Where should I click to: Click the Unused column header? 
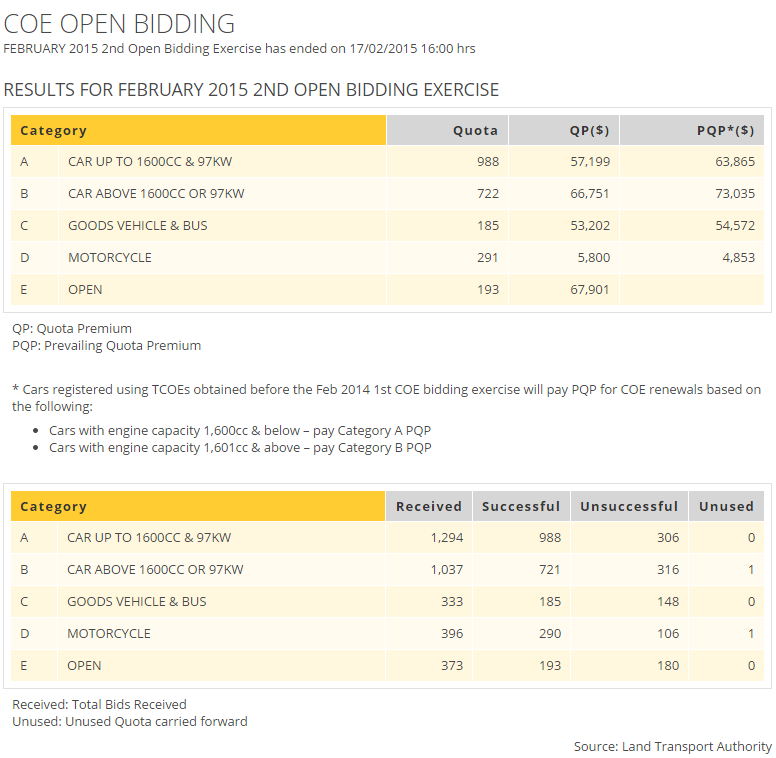pyautogui.click(x=726, y=506)
